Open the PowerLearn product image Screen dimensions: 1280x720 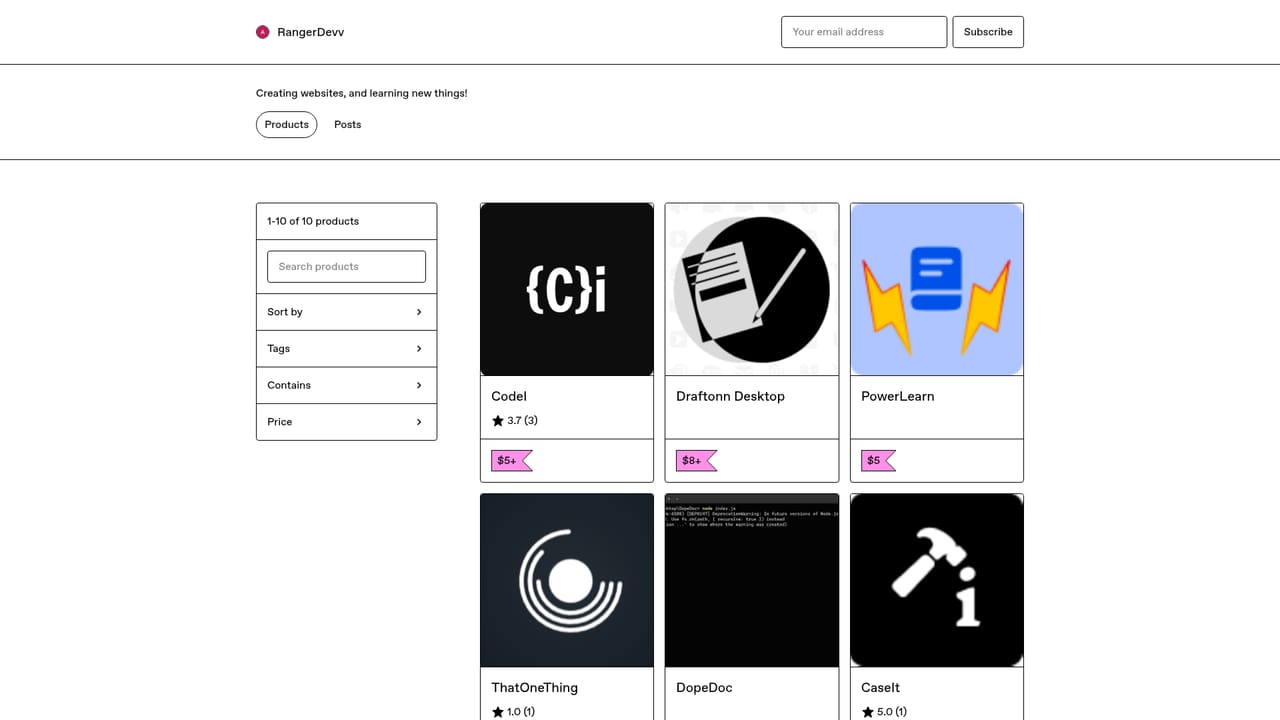(x=937, y=290)
